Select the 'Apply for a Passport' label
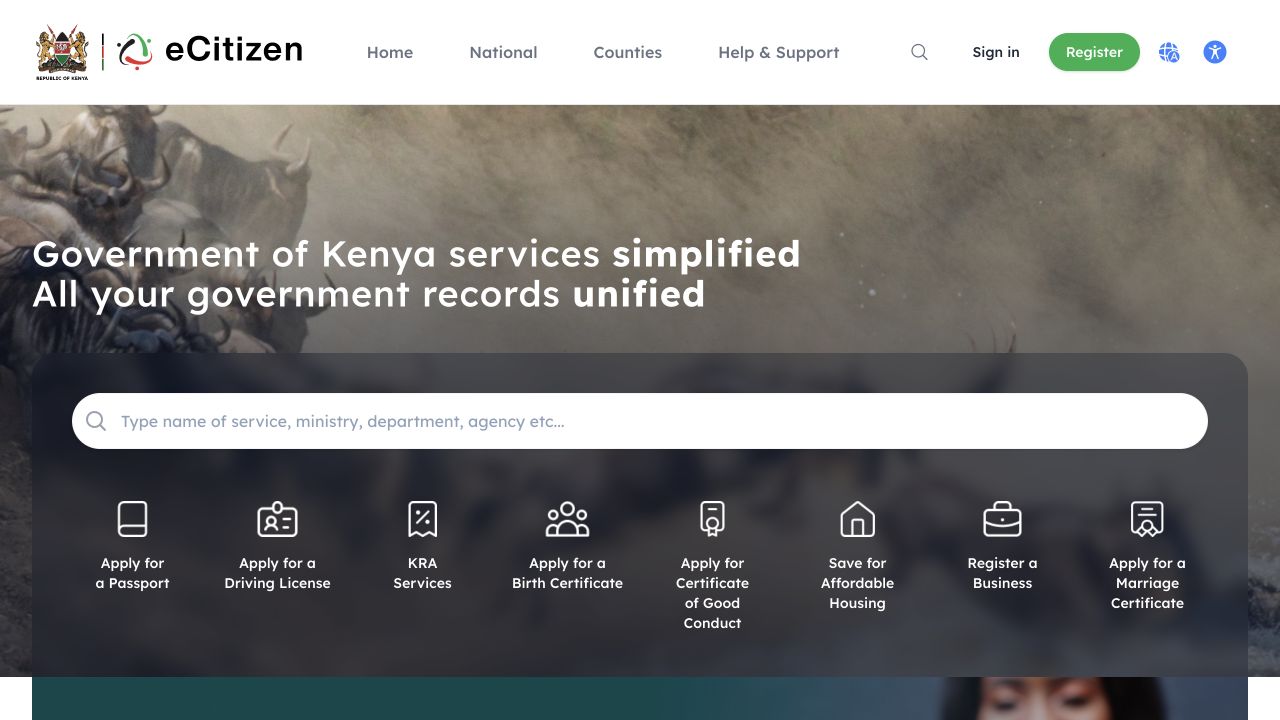 (x=132, y=573)
